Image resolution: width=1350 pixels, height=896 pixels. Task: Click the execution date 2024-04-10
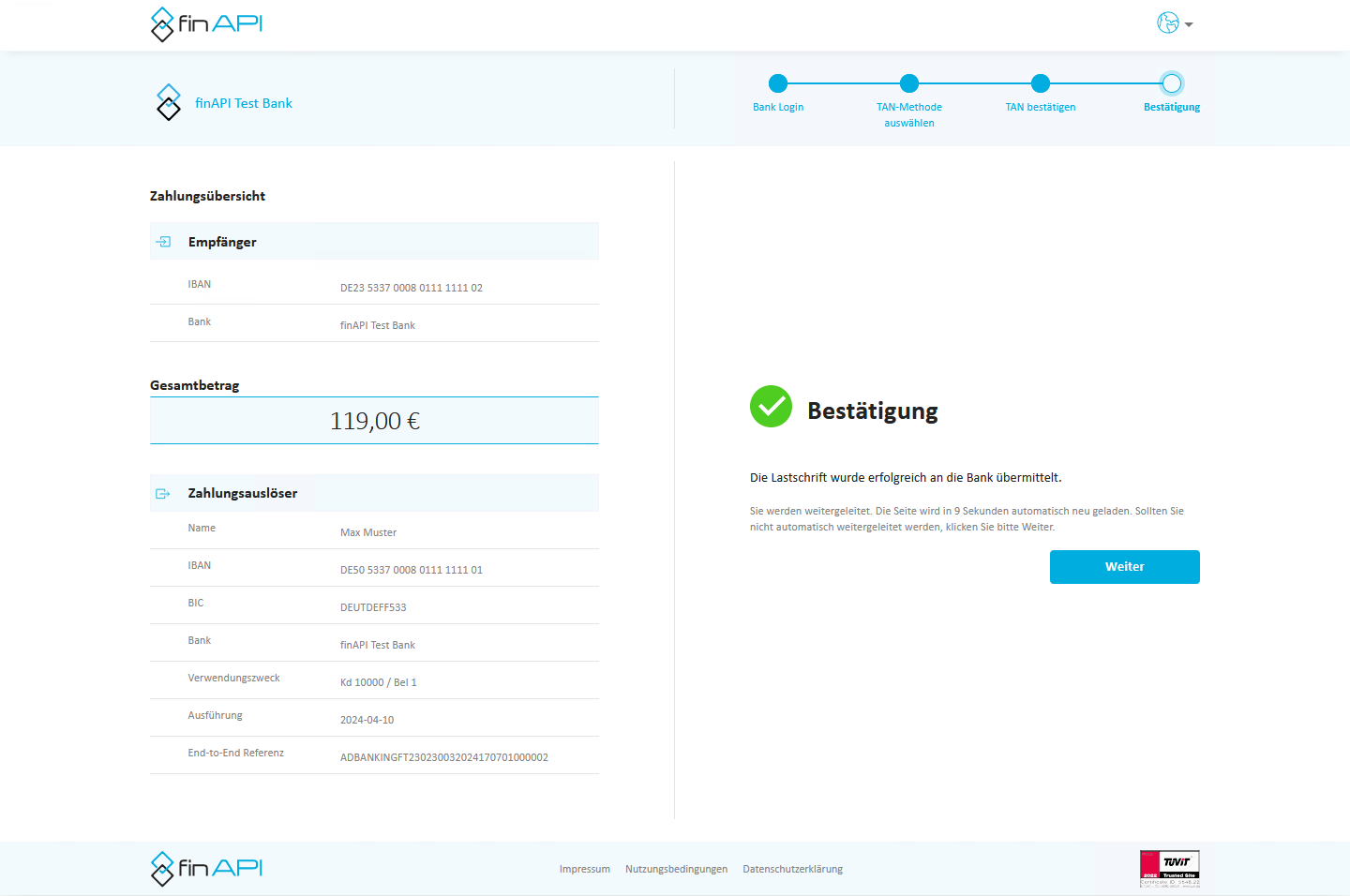(x=367, y=720)
